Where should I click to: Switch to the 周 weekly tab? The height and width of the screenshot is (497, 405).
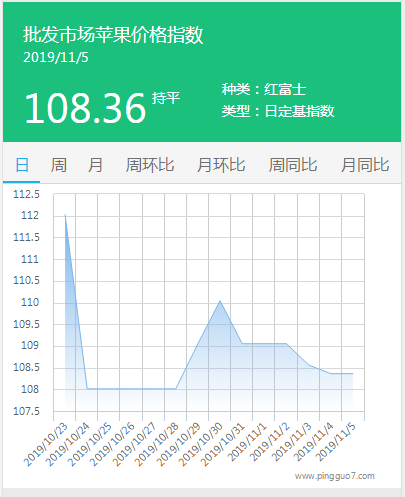59,165
